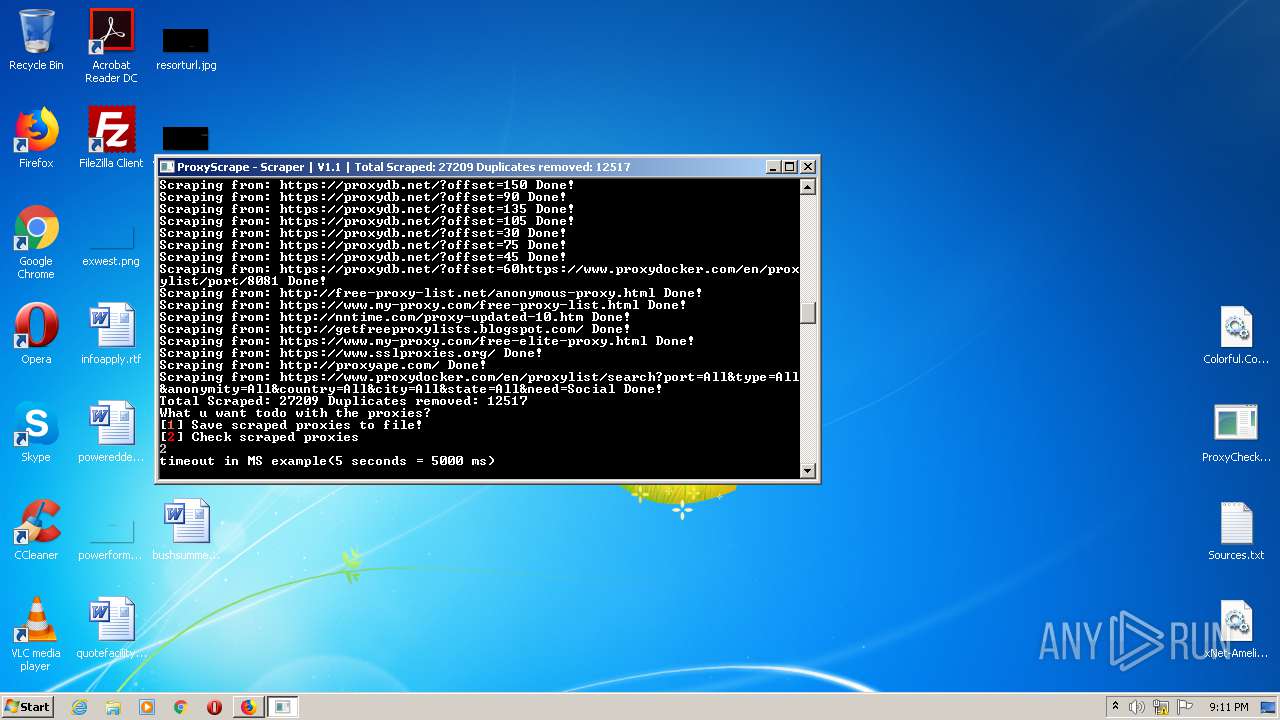Launch CCleaner desktop shortcut
Viewport: 1280px width, 720px height.
[x=36, y=530]
